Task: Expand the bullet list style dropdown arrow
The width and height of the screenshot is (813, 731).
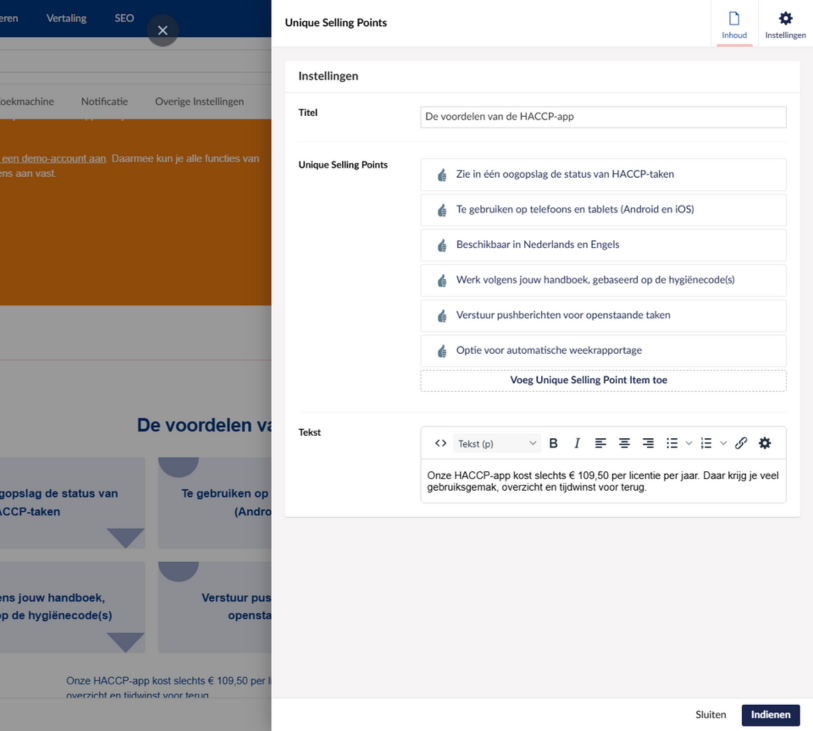Action: [689, 443]
